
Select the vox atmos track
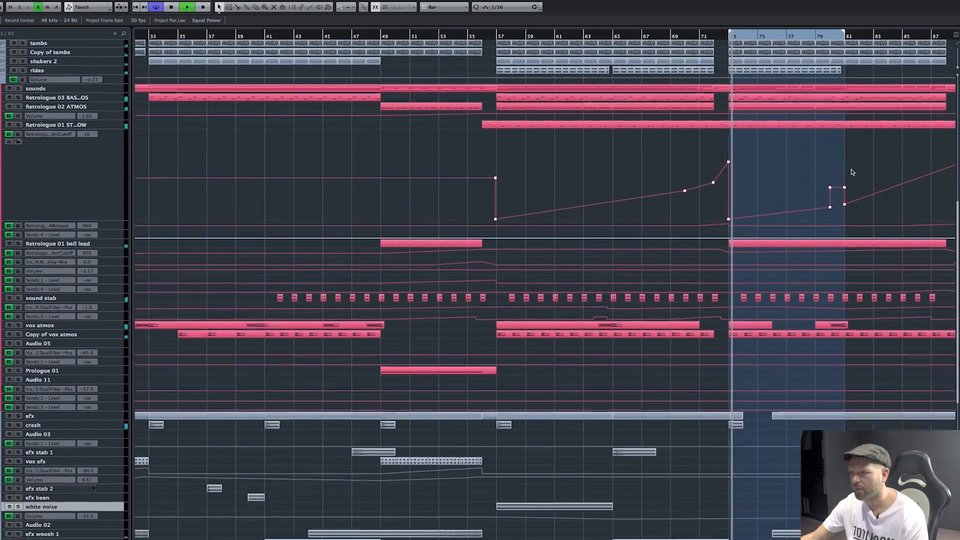39,325
